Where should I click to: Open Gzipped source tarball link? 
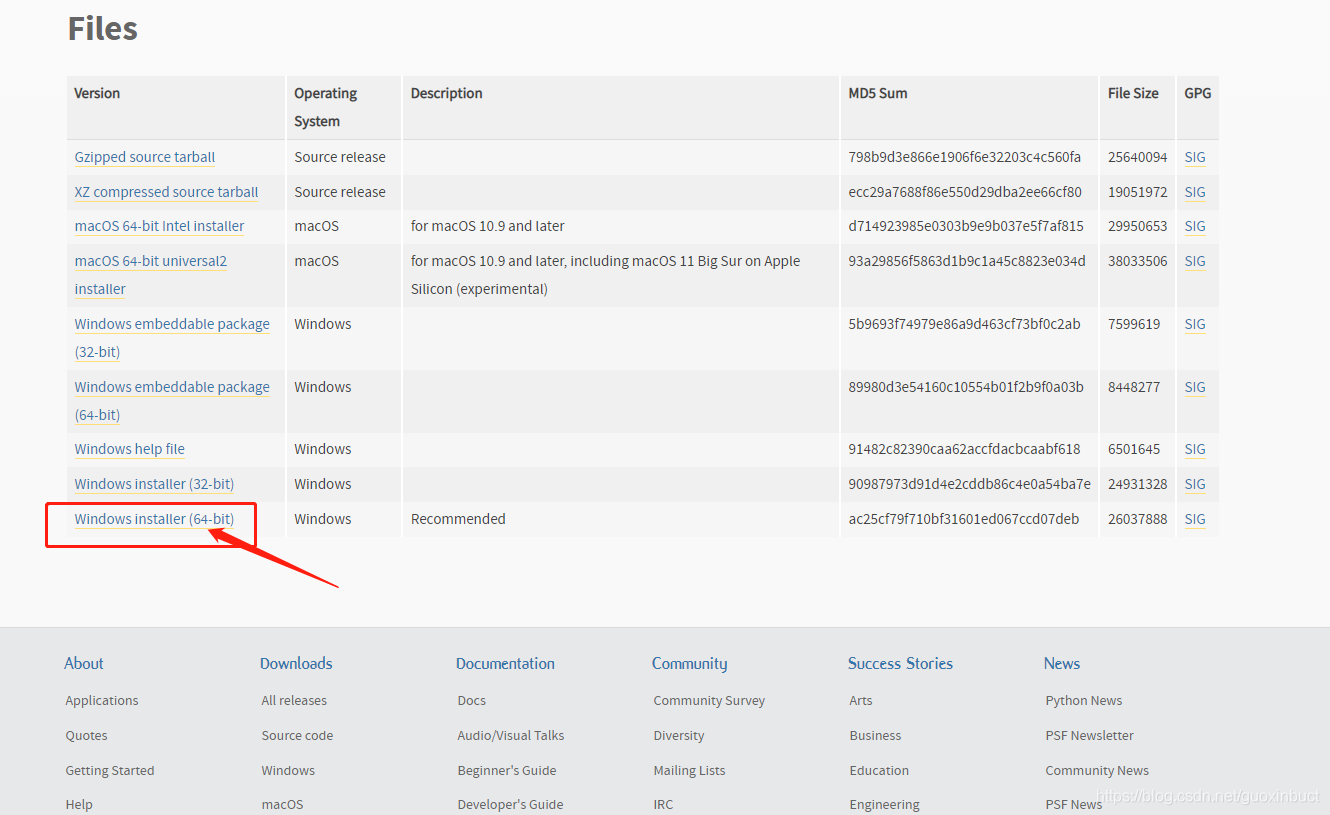(x=145, y=157)
